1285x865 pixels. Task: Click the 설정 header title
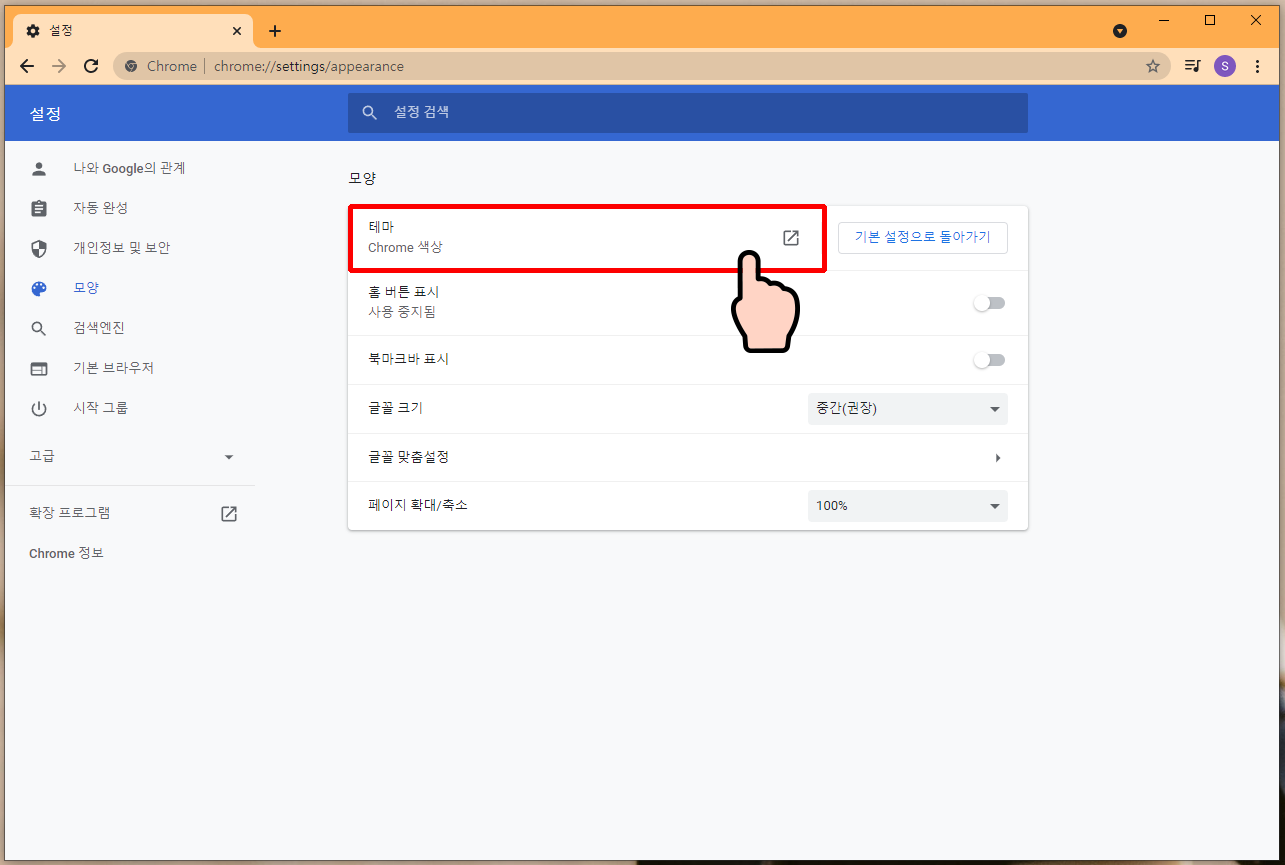(x=45, y=113)
